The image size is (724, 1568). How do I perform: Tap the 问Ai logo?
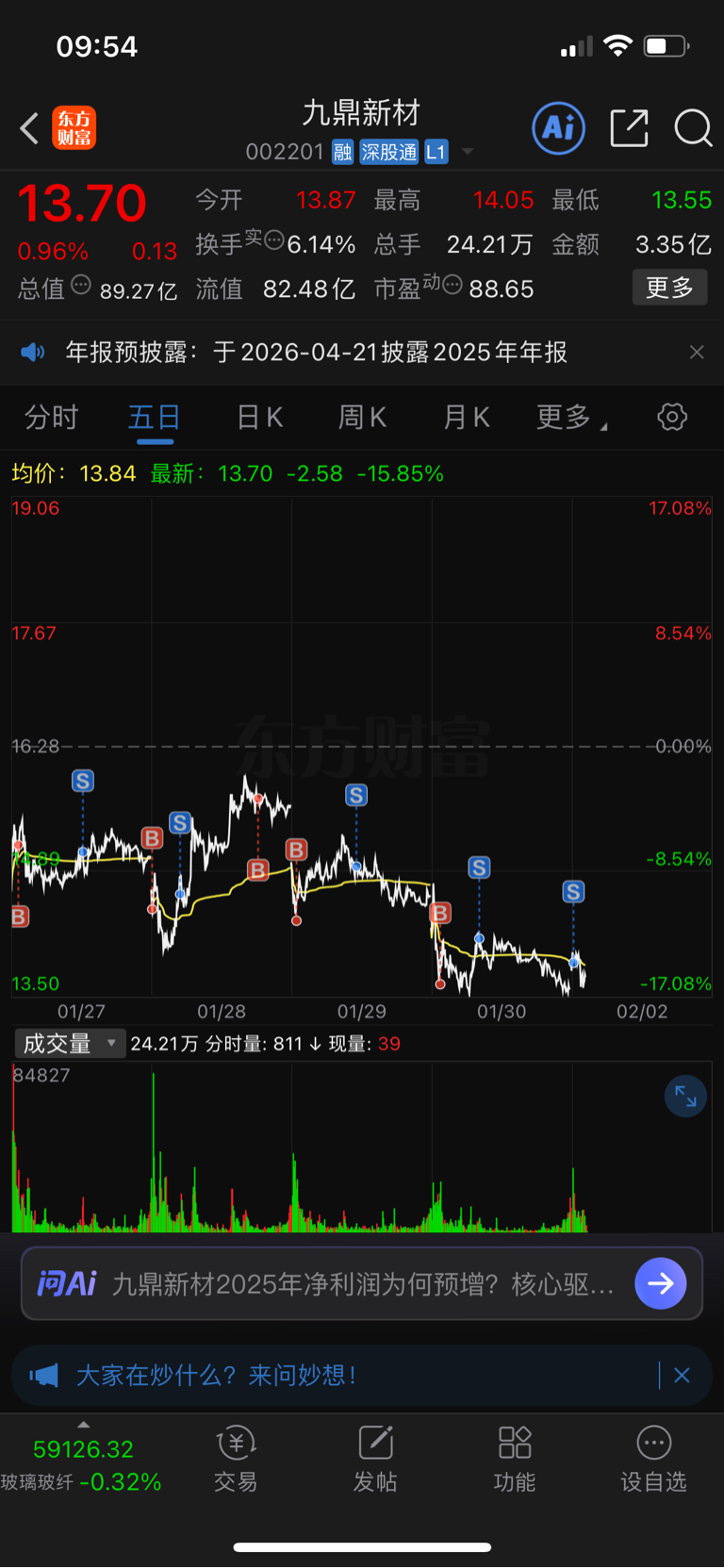(67, 1283)
